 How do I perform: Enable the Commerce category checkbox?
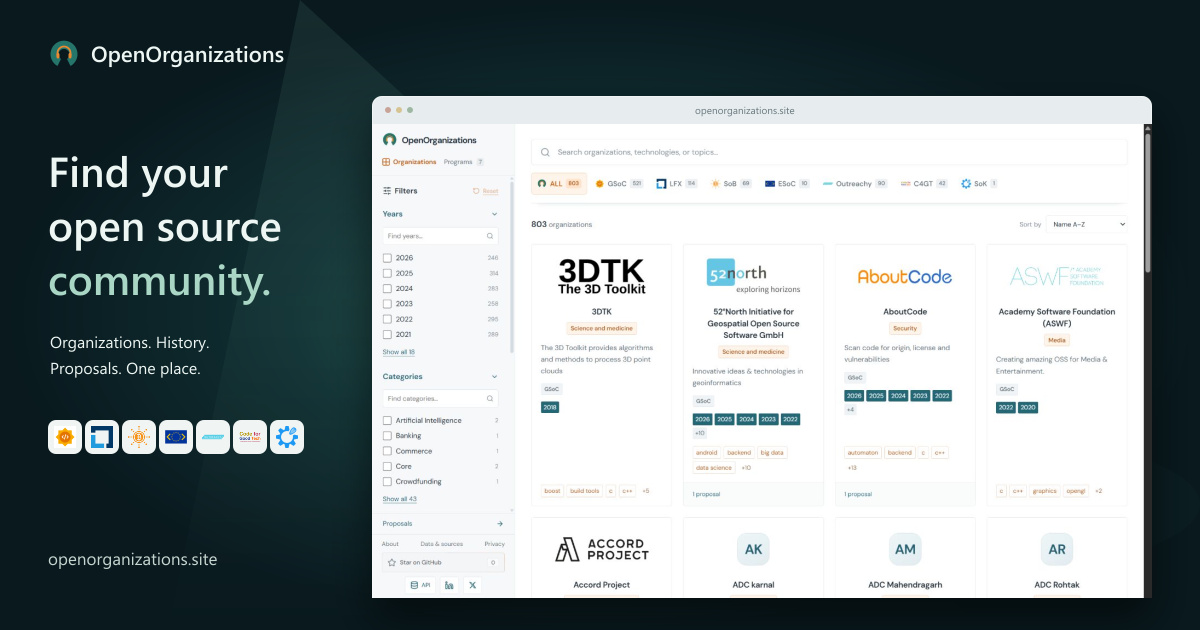tap(387, 451)
